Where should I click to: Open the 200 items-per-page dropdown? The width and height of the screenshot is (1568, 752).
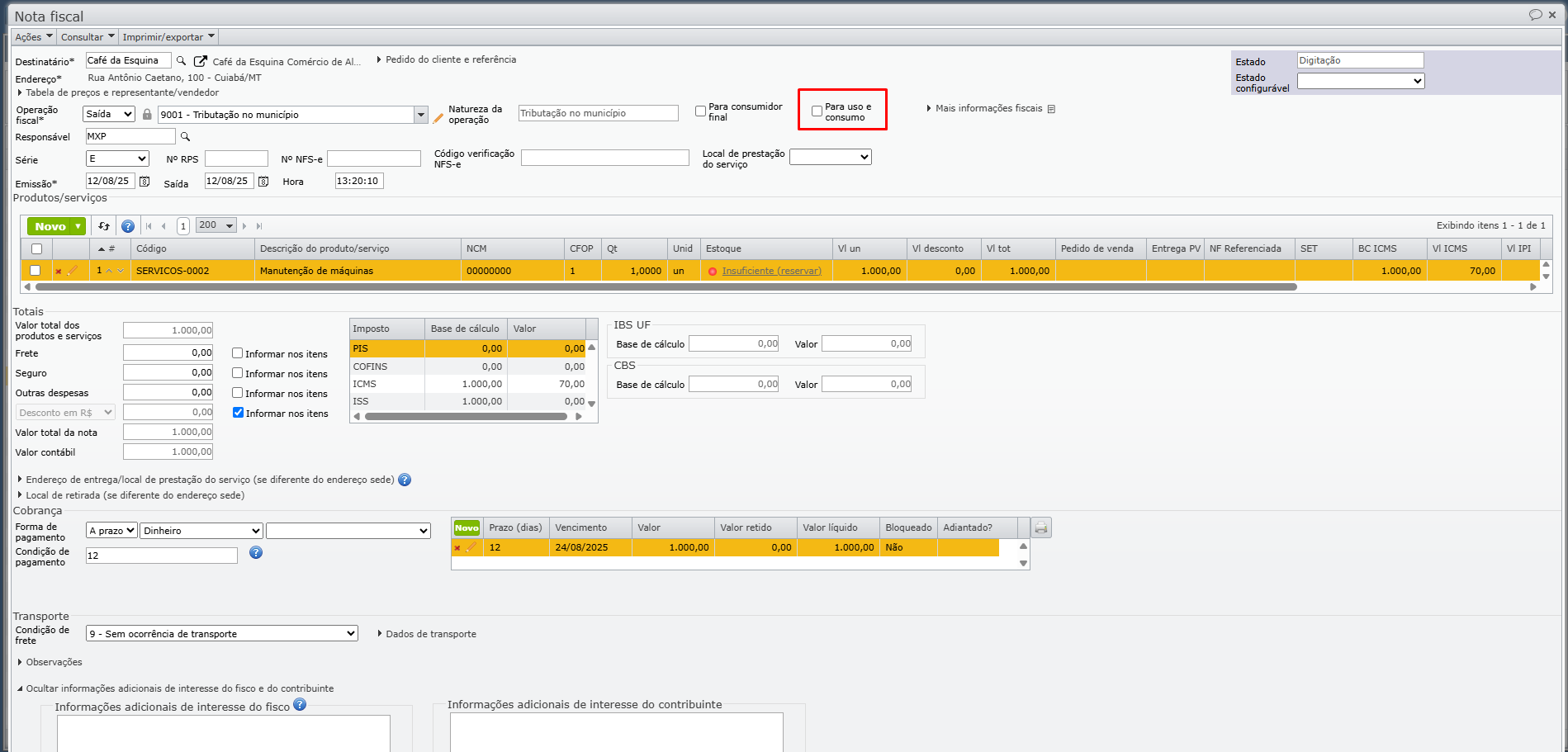click(x=216, y=225)
